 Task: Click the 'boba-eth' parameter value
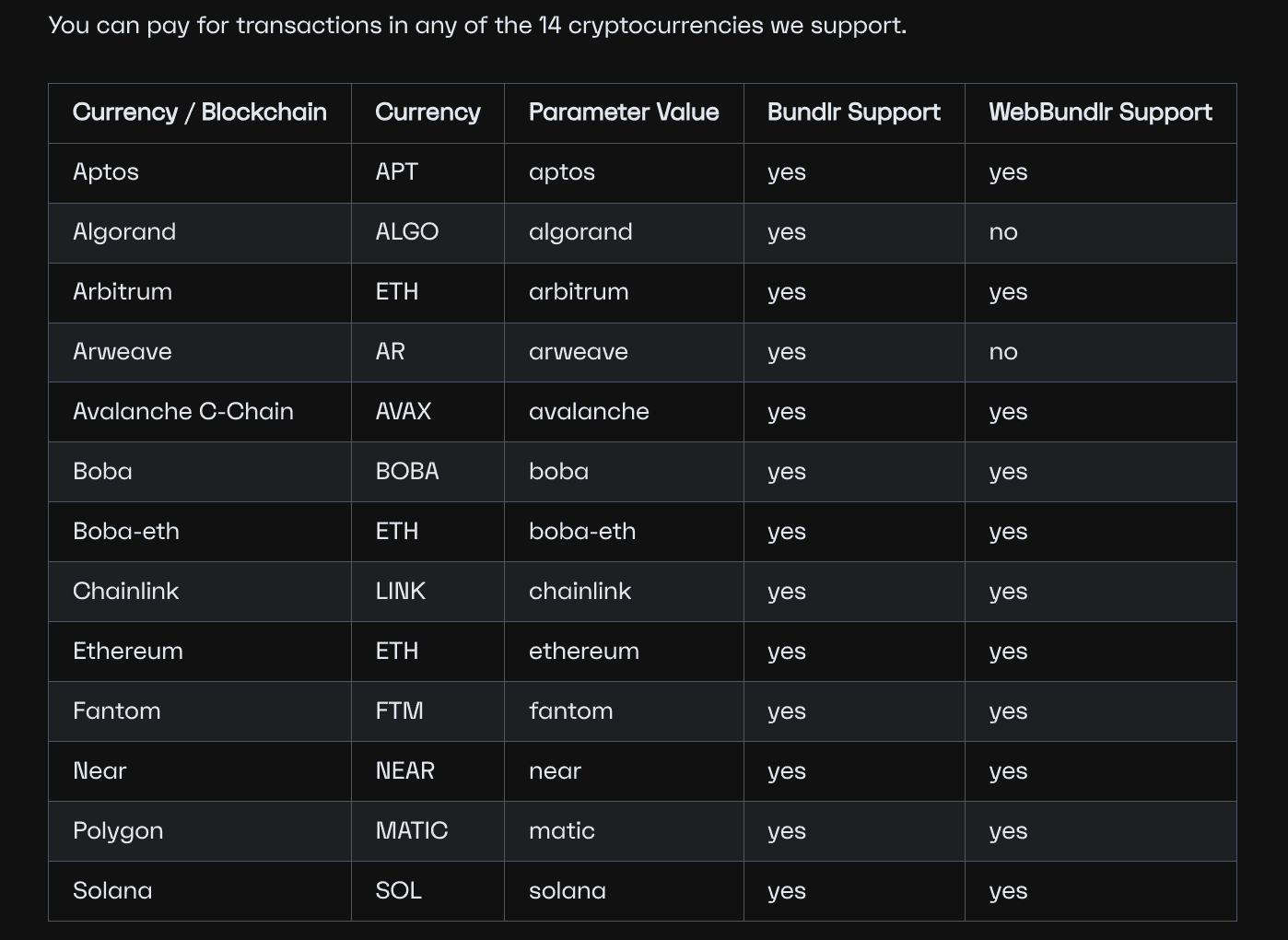pyautogui.click(x=582, y=532)
